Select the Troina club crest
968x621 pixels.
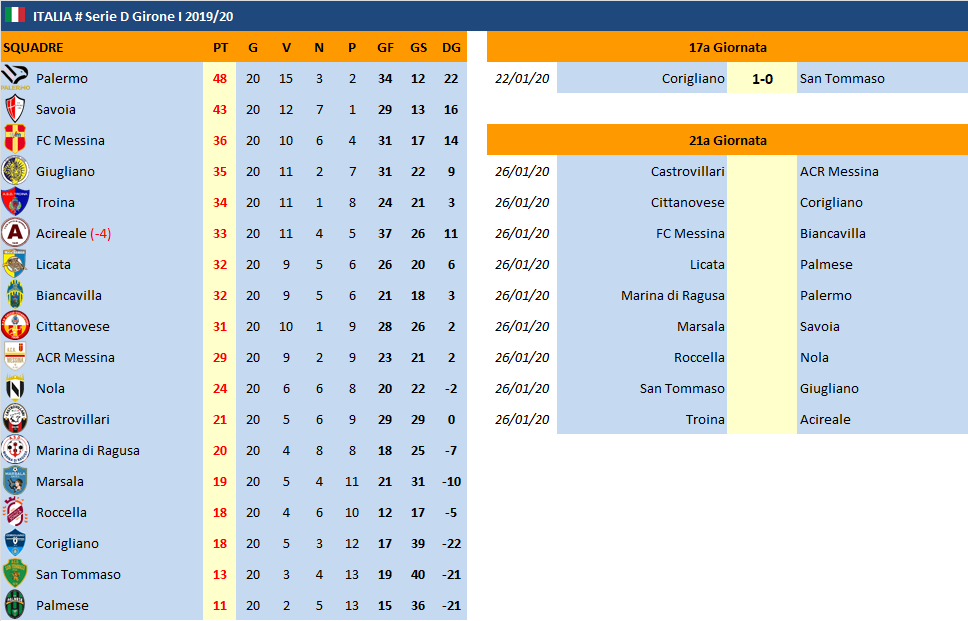pyautogui.click(x=15, y=202)
